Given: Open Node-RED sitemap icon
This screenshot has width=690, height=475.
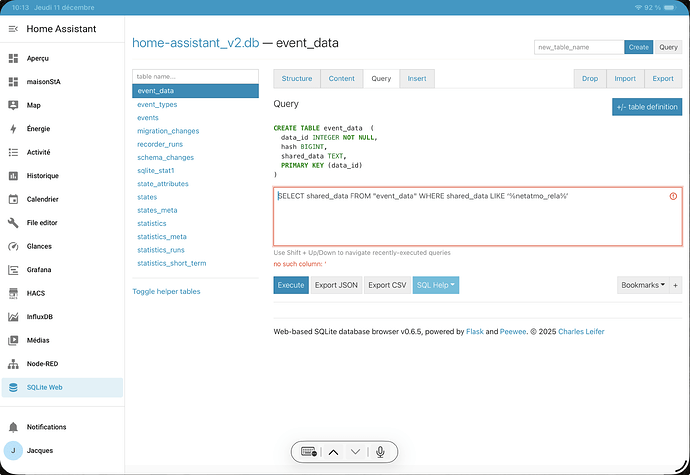Looking at the screenshot, I should point(13,364).
